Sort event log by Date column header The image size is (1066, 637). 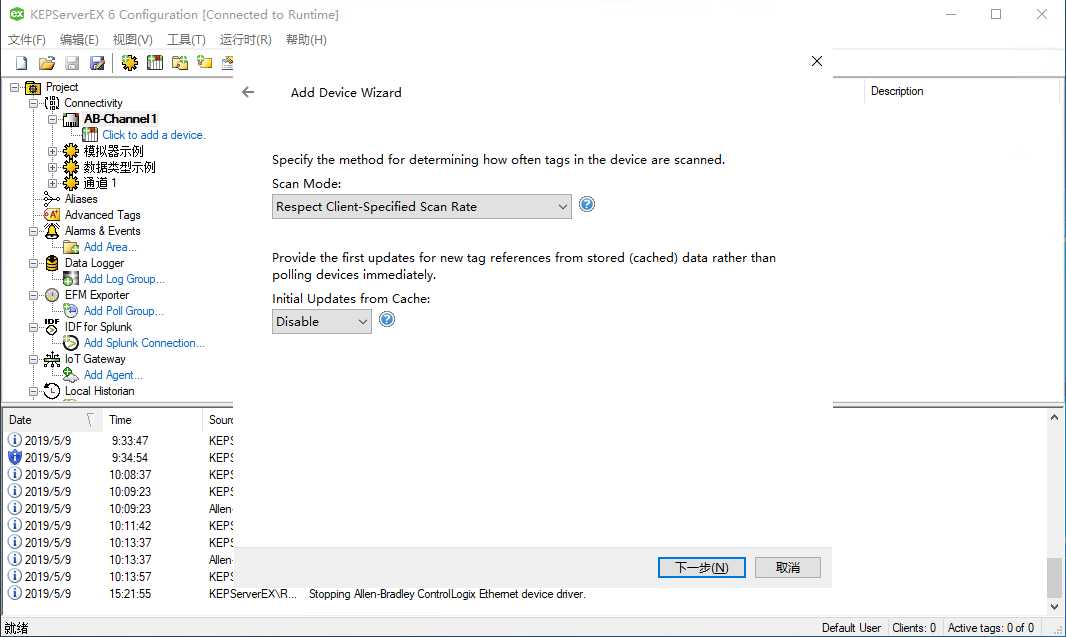(x=52, y=420)
